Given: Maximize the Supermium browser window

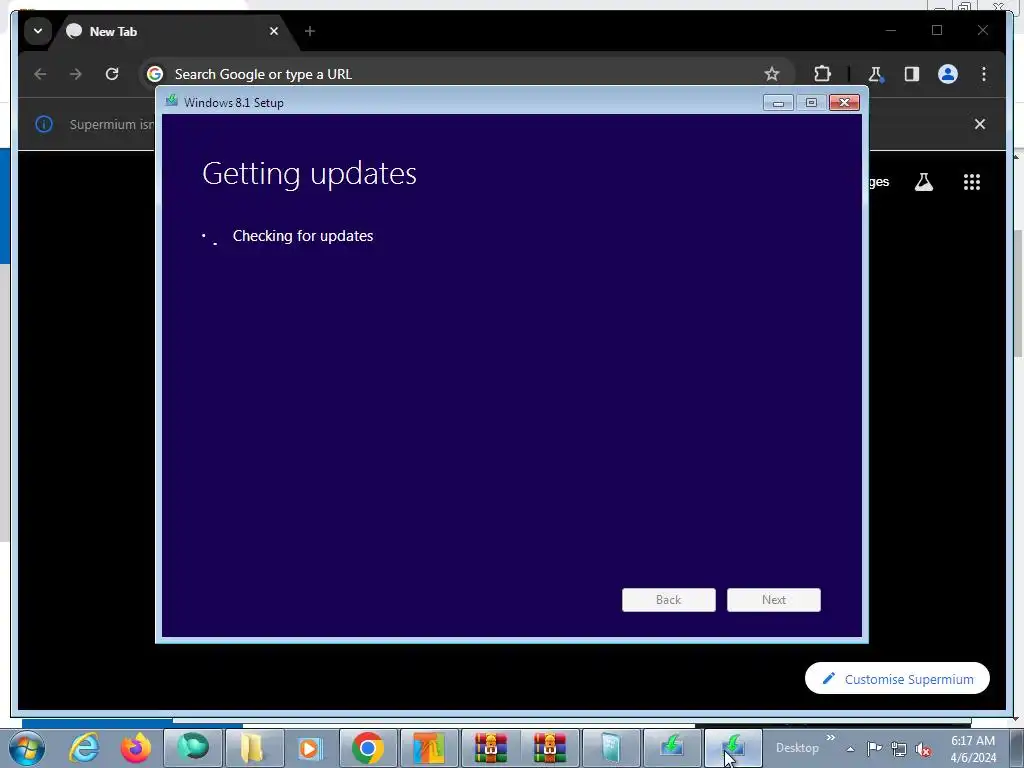Looking at the screenshot, I should pos(936,31).
